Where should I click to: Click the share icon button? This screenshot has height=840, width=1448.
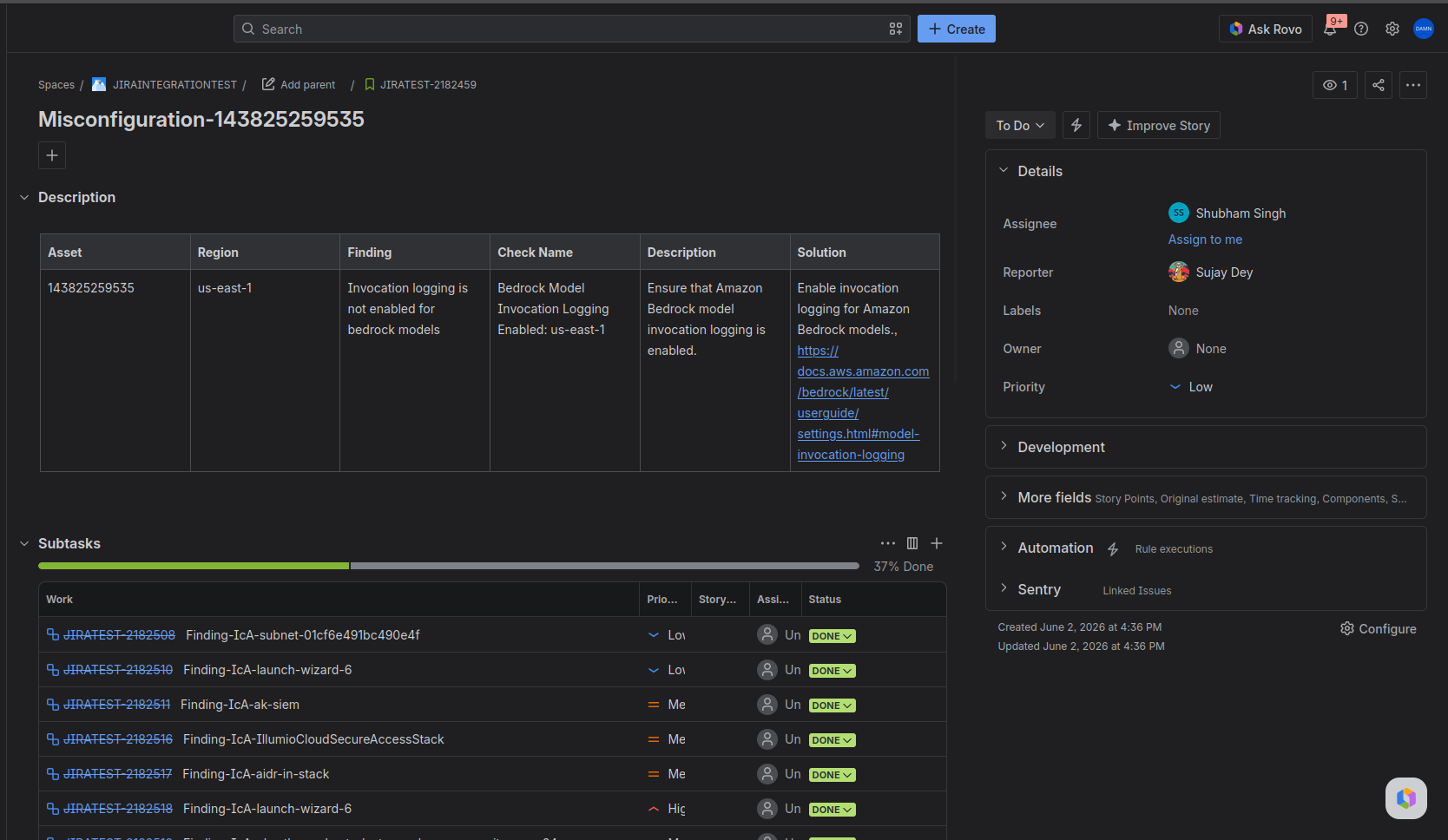tap(1379, 85)
